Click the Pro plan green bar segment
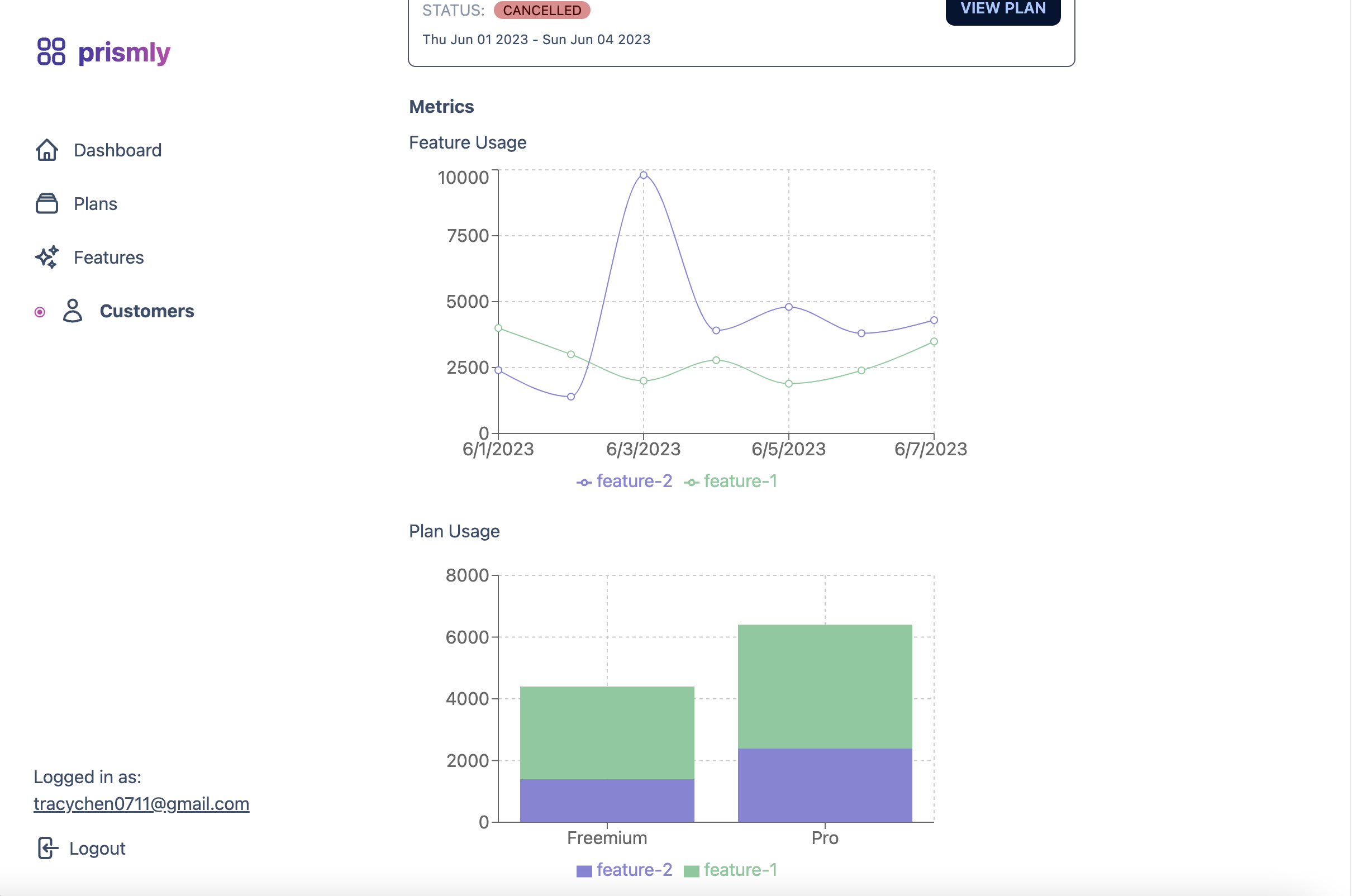 825,687
